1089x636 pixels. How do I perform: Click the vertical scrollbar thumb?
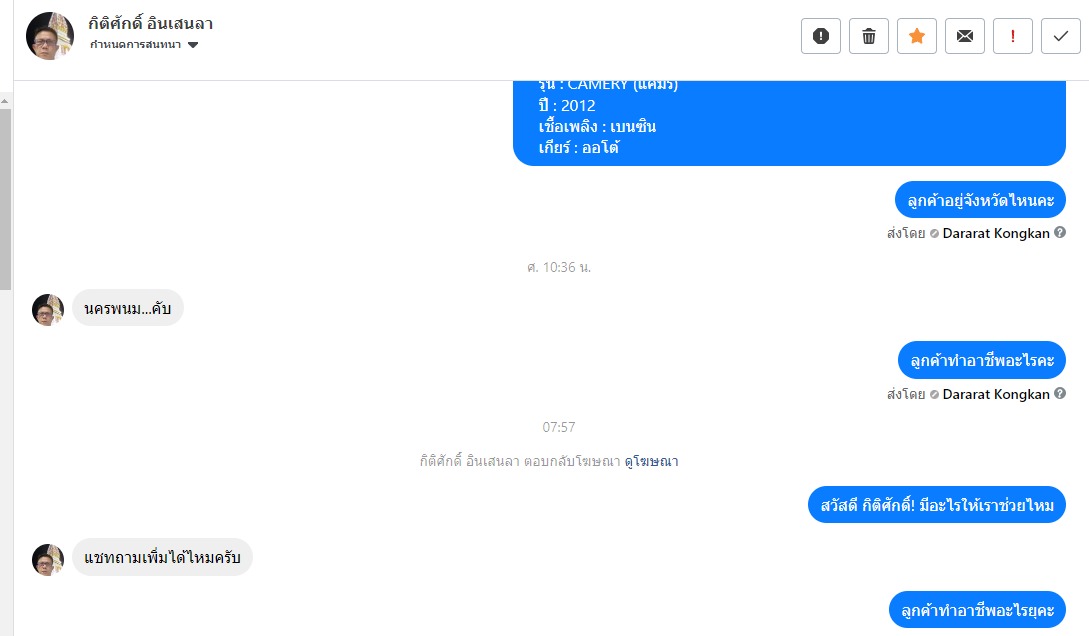point(5,199)
